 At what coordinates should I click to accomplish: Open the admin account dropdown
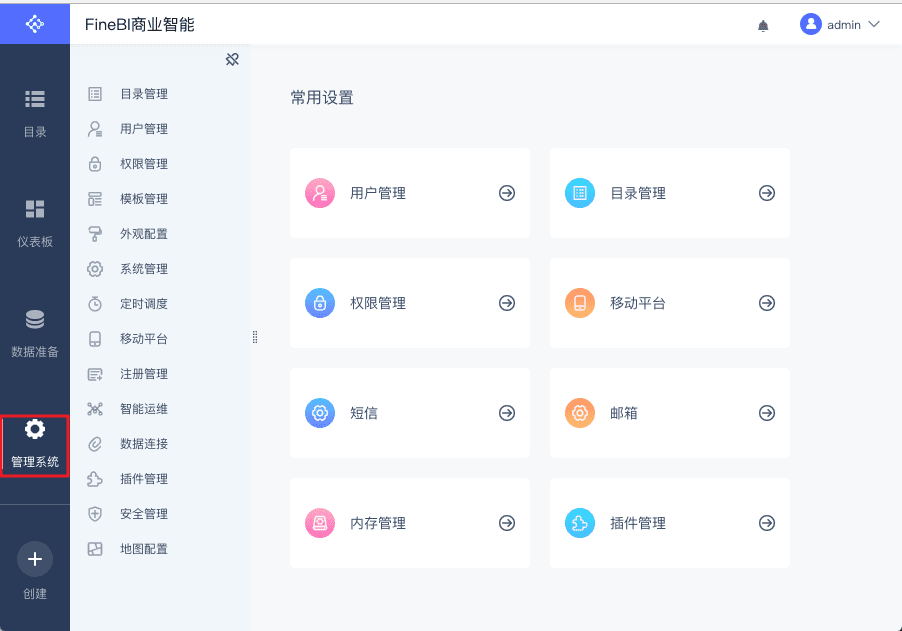[841, 25]
